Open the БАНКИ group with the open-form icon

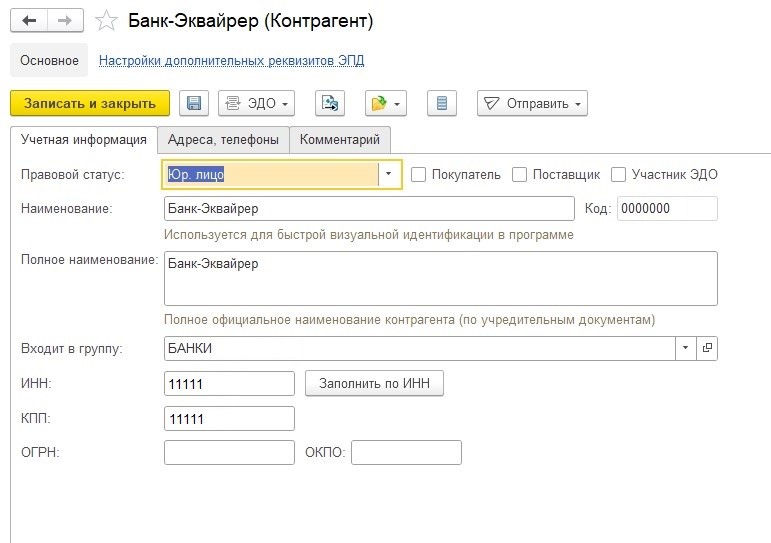[708, 348]
